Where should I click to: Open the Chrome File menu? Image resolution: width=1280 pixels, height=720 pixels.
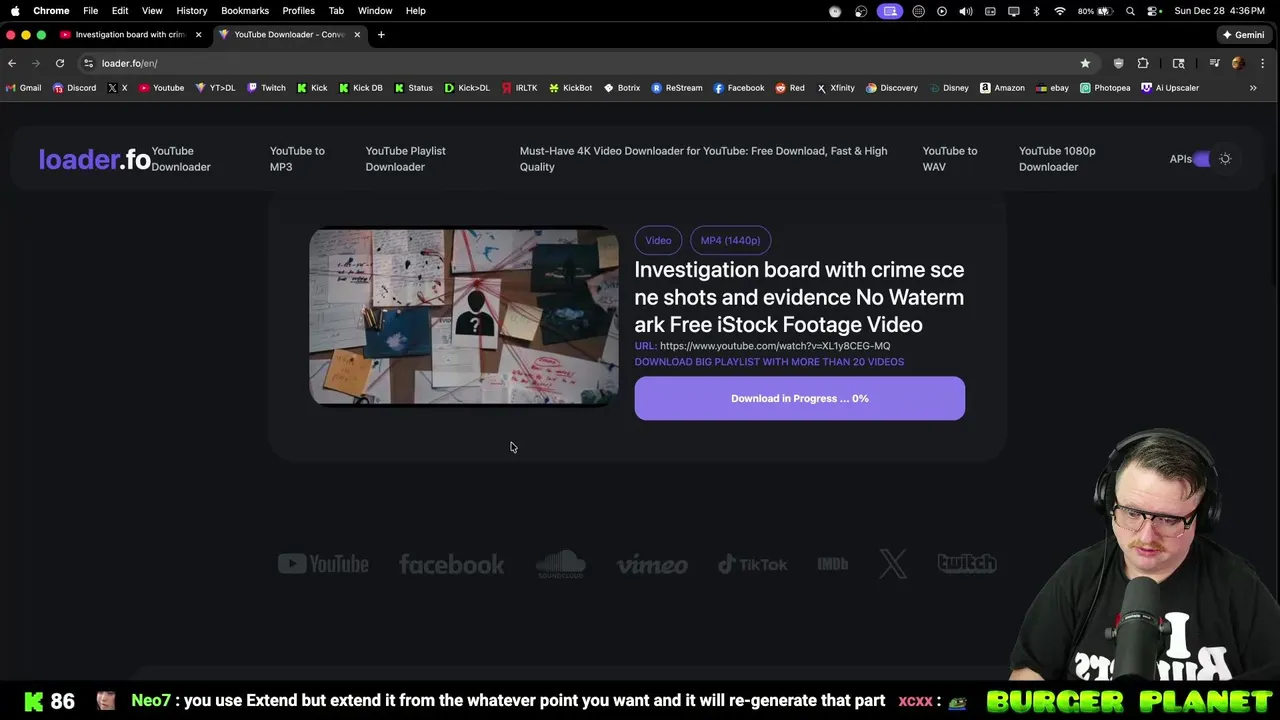90,10
